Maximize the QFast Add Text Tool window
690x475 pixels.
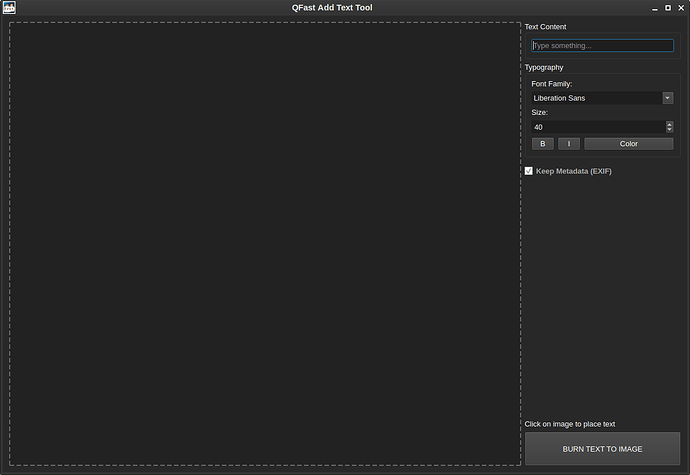668,8
